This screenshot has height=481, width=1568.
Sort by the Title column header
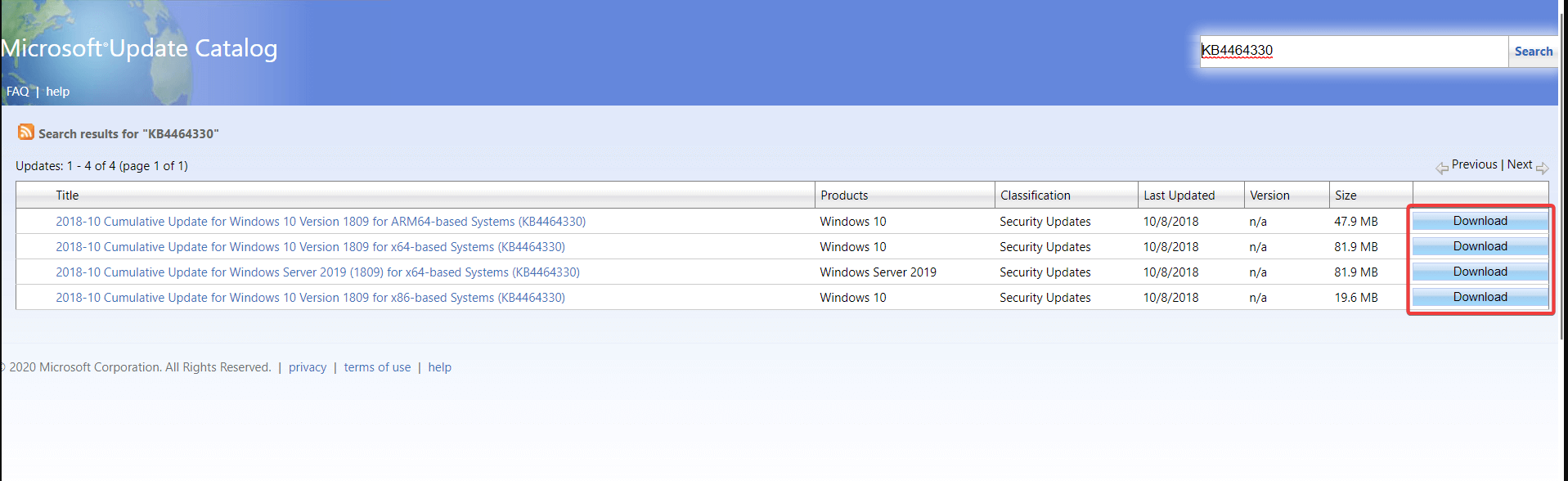[67, 196]
